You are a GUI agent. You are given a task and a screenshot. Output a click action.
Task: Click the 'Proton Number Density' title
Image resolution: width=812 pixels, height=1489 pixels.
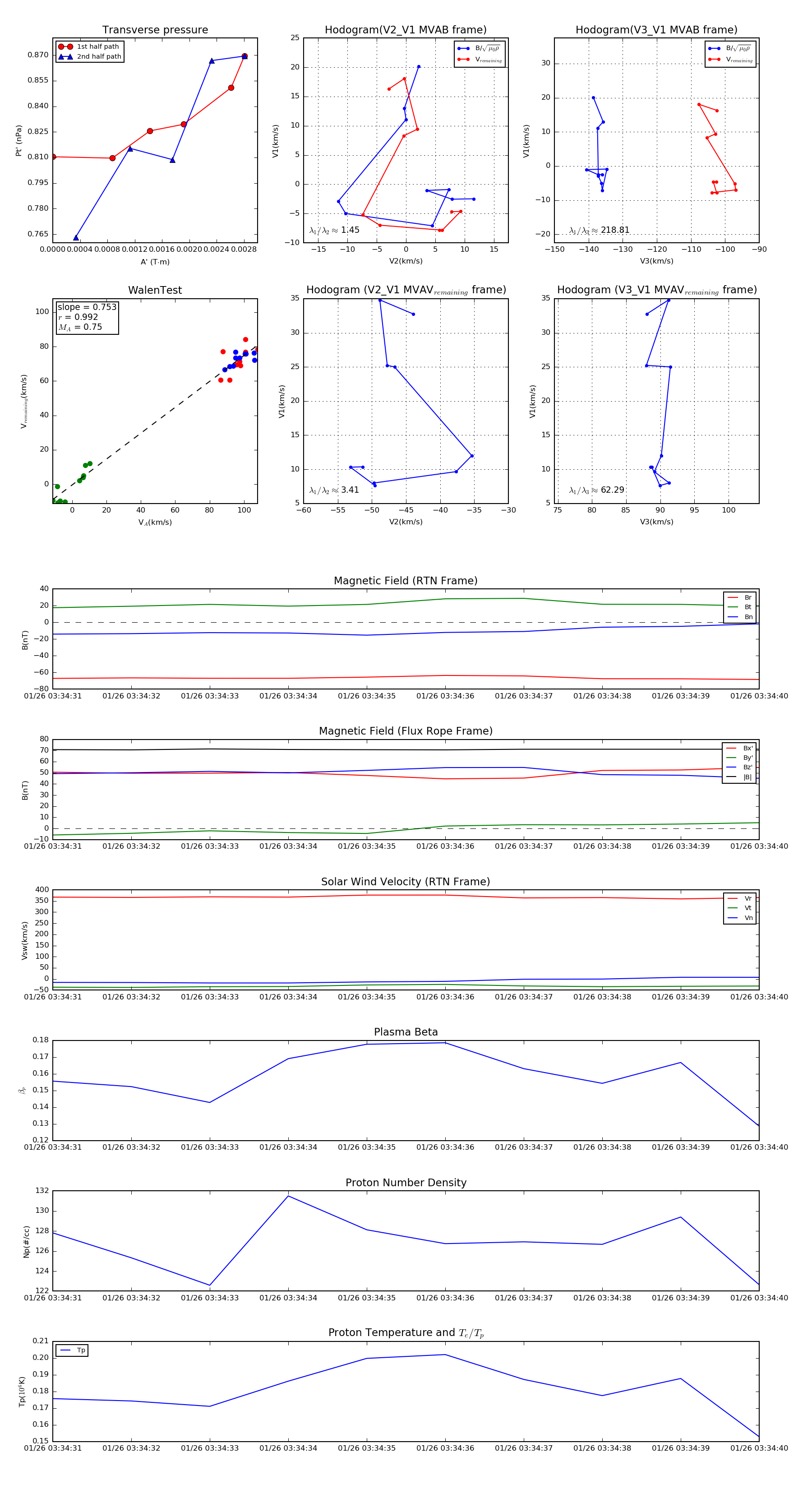[406, 1183]
